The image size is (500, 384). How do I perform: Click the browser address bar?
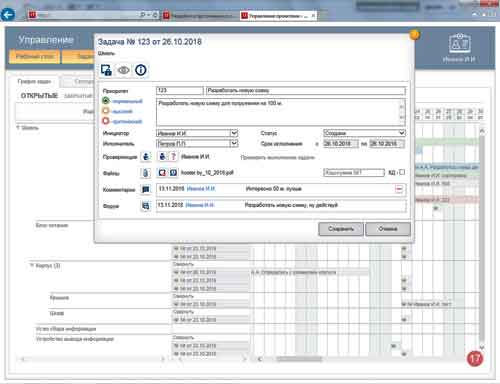[x=88, y=15]
